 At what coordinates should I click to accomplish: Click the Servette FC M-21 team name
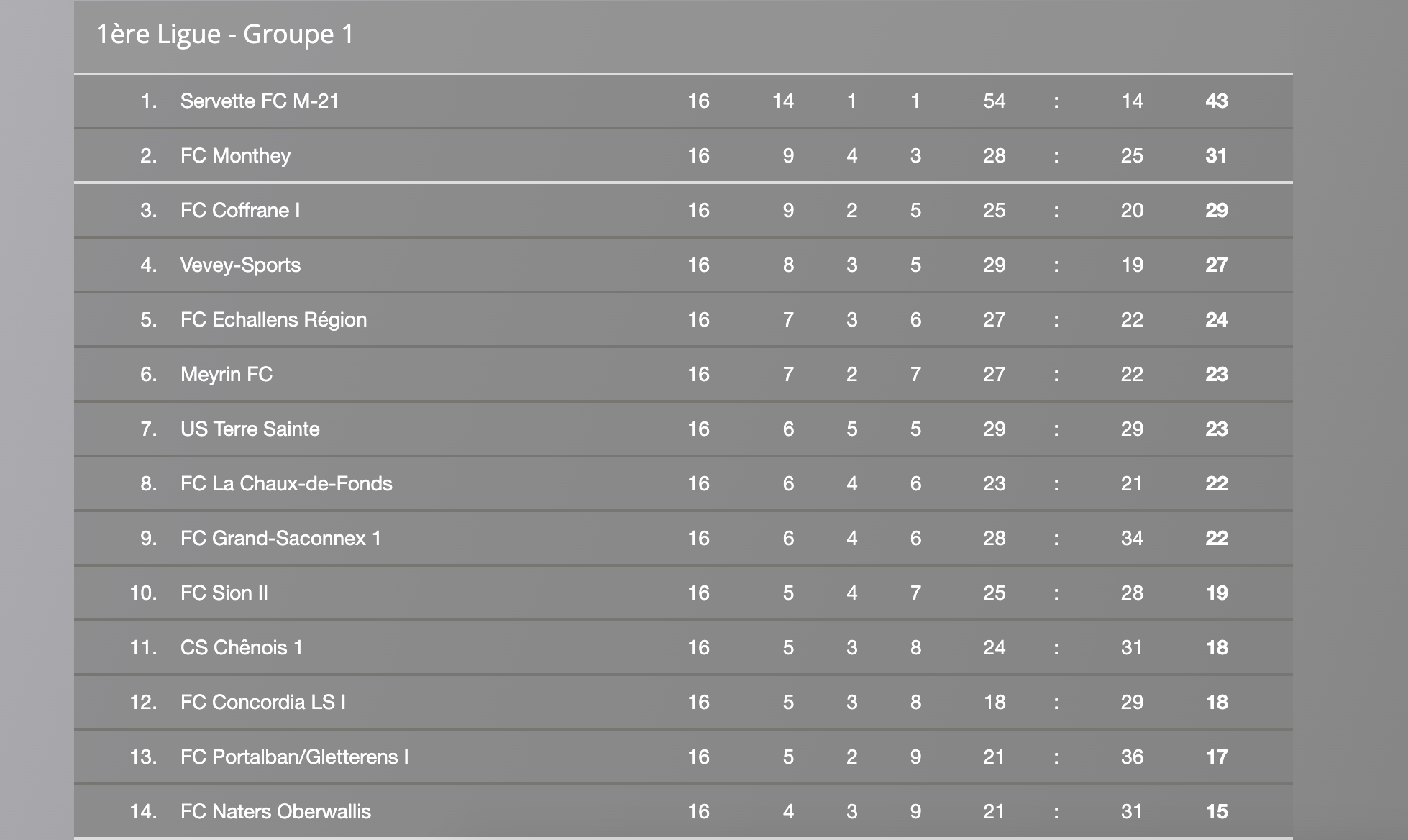[259, 101]
